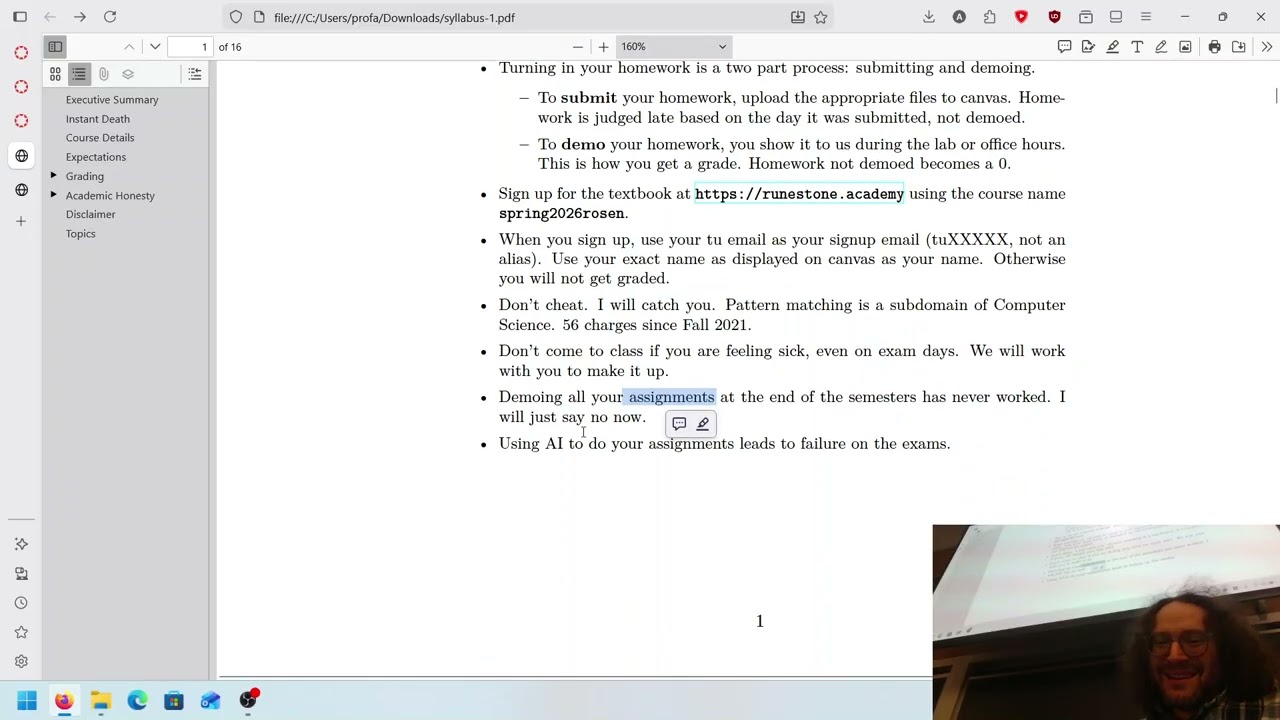
Task: Select the active globe vertical tab
Action: coord(21,156)
